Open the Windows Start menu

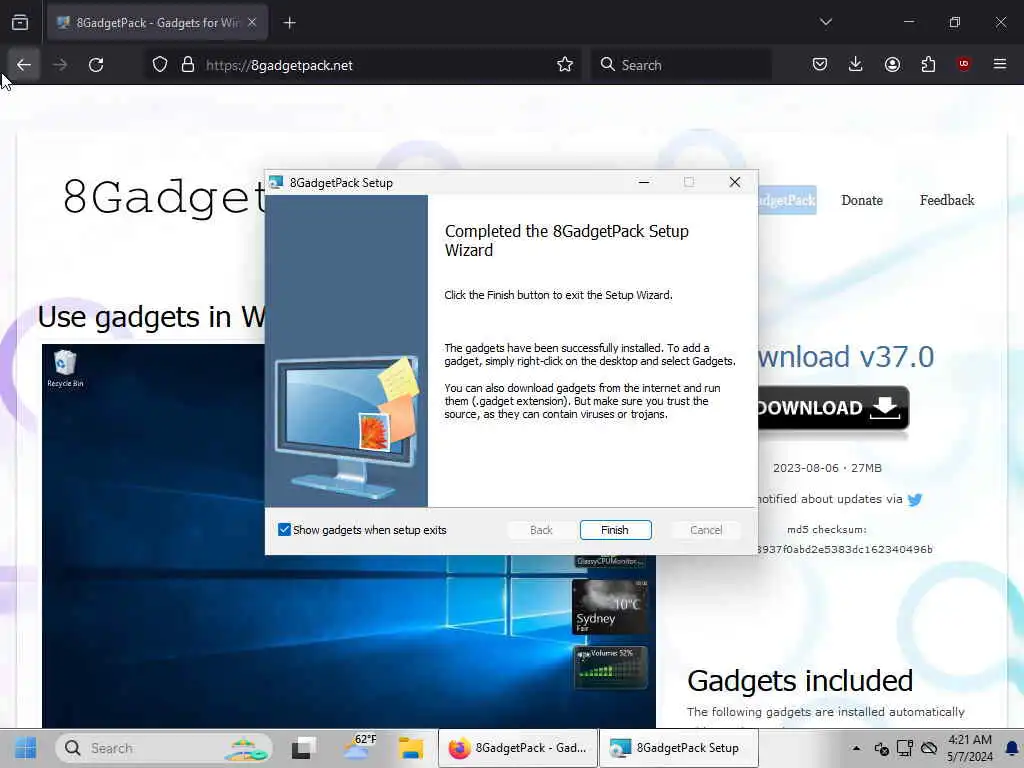click(25, 748)
